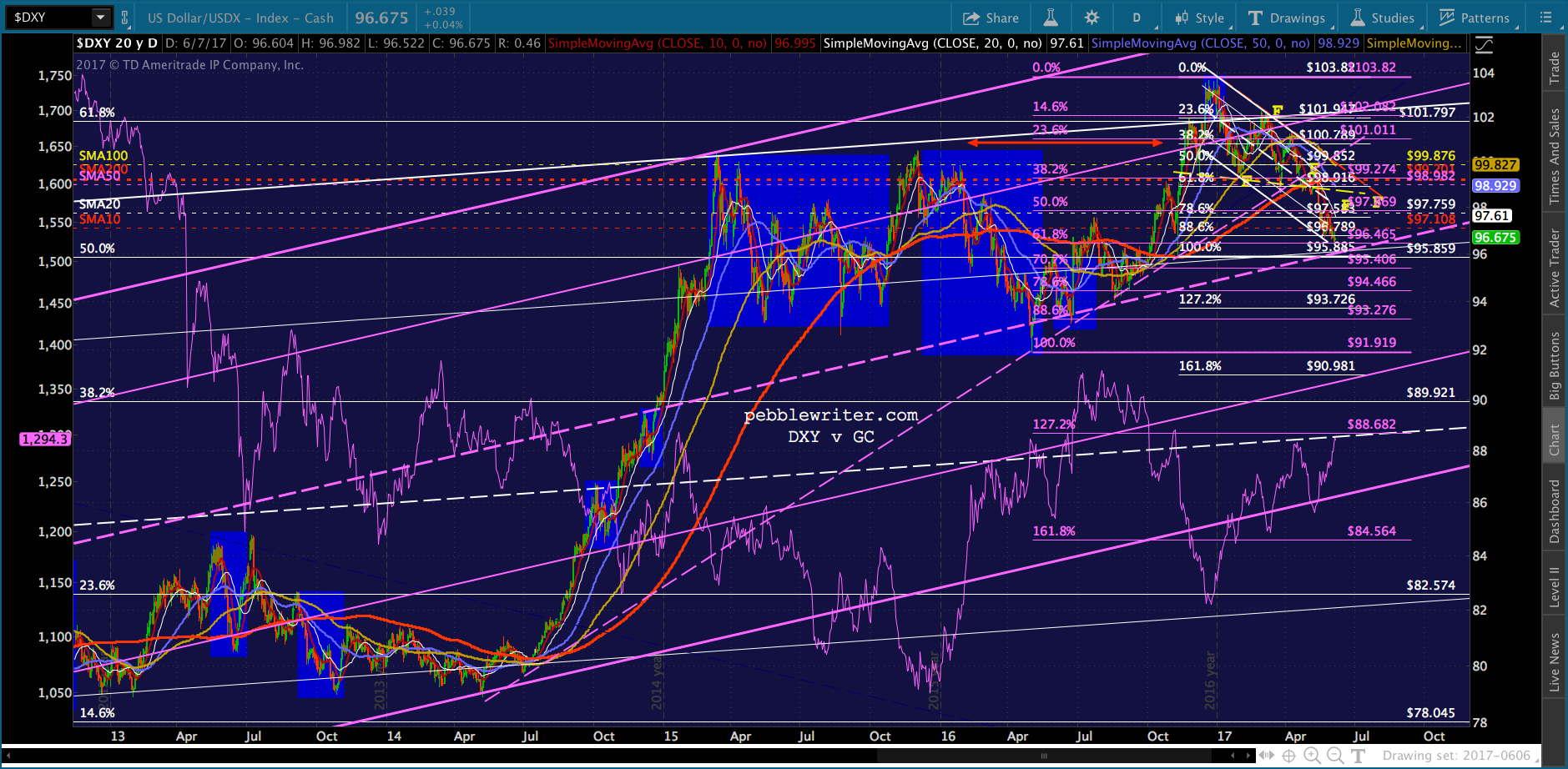Click the $84.564 Fibonacci price label
This screenshot has width=1568, height=769.
pyautogui.click(x=1372, y=531)
